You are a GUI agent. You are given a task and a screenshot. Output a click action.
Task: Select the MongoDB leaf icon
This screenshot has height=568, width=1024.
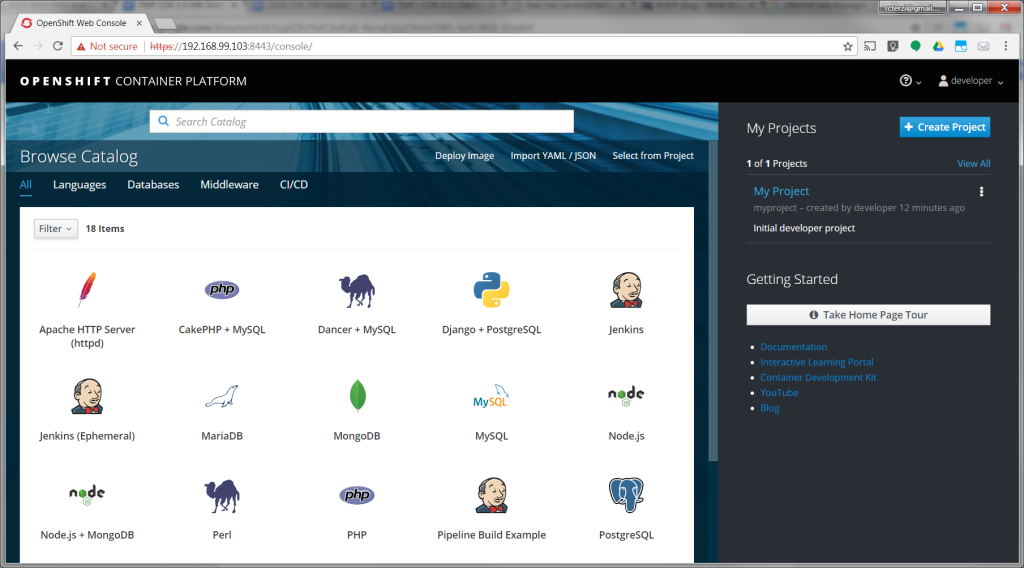coord(357,396)
